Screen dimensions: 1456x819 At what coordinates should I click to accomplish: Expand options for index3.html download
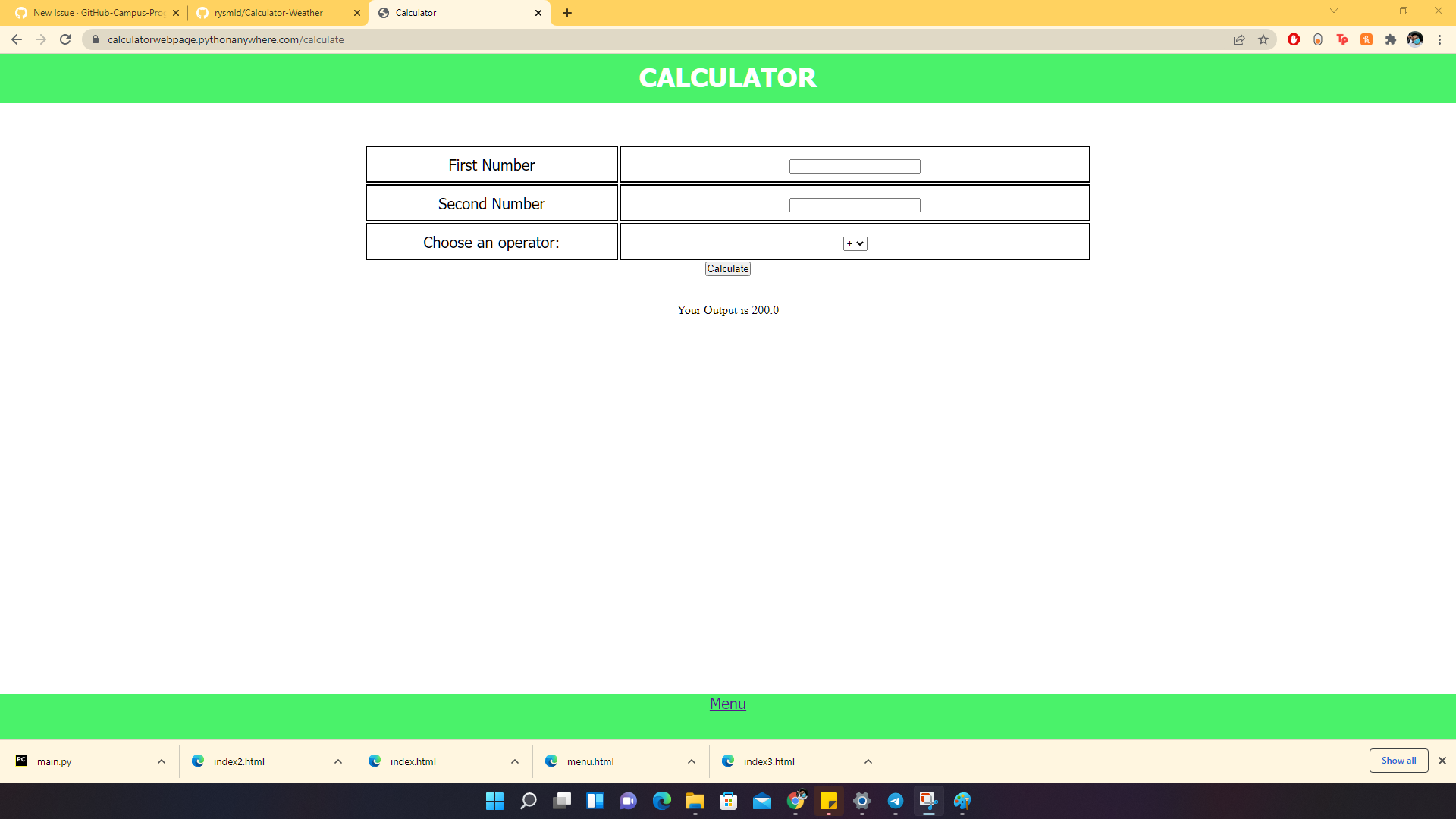(x=868, y=761)
